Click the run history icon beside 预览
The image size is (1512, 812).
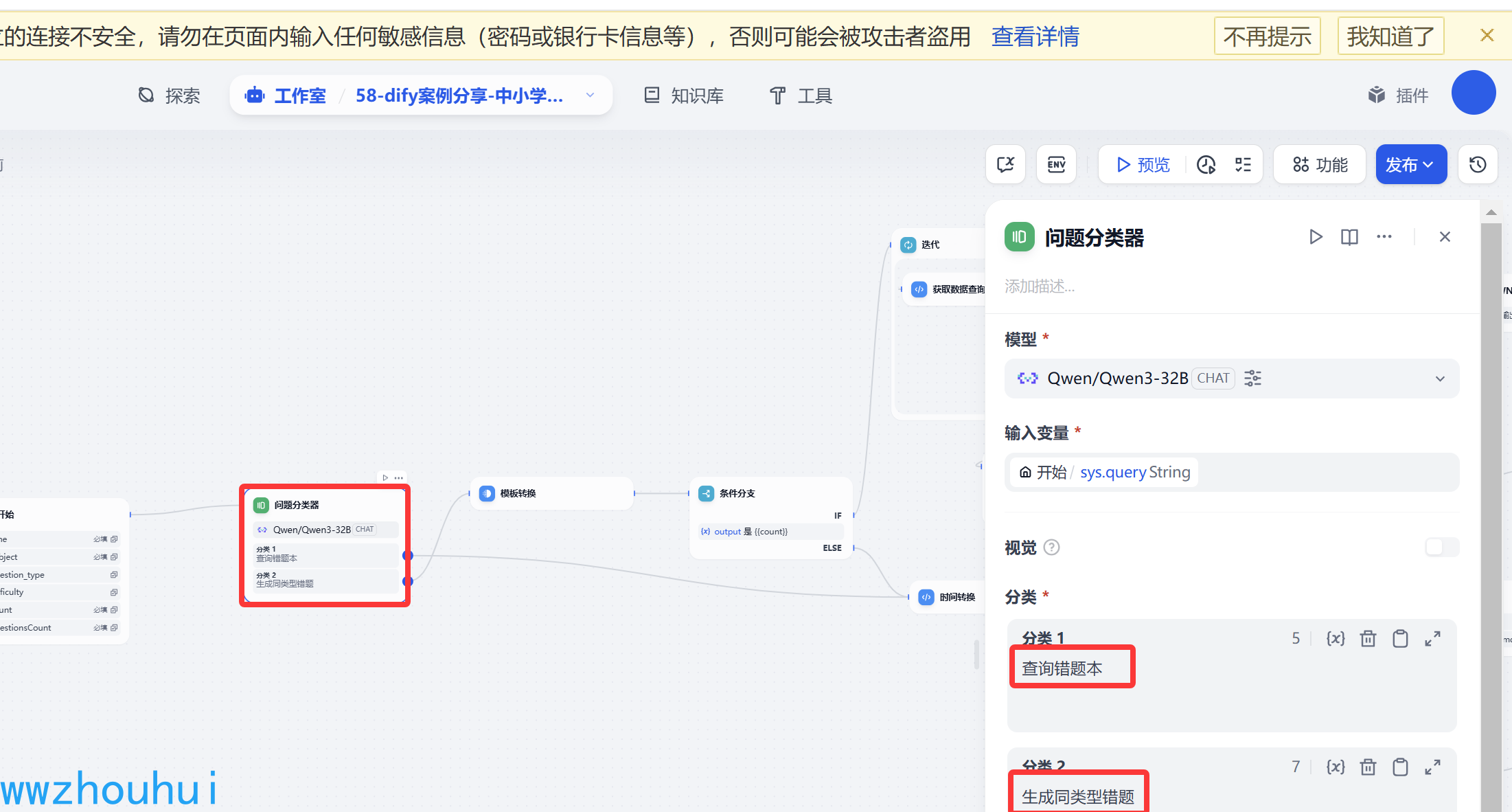click(1206, 165)
